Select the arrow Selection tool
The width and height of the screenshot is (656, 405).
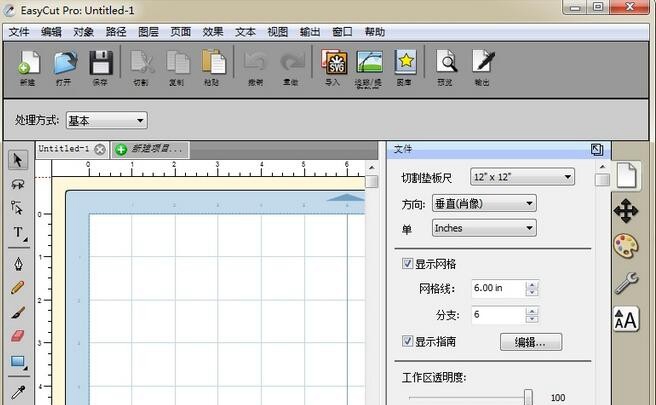click(x=18, y=160)
